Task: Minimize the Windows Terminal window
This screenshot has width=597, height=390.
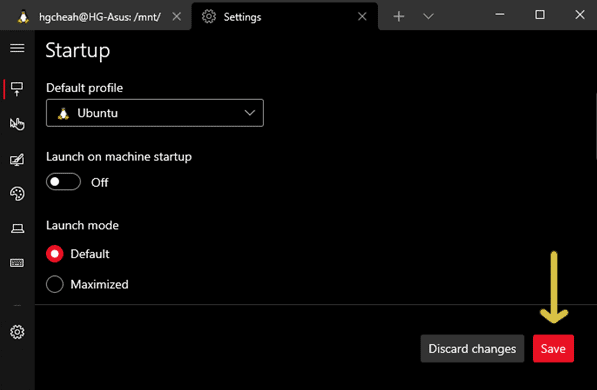Action: [x=500, y=15]
